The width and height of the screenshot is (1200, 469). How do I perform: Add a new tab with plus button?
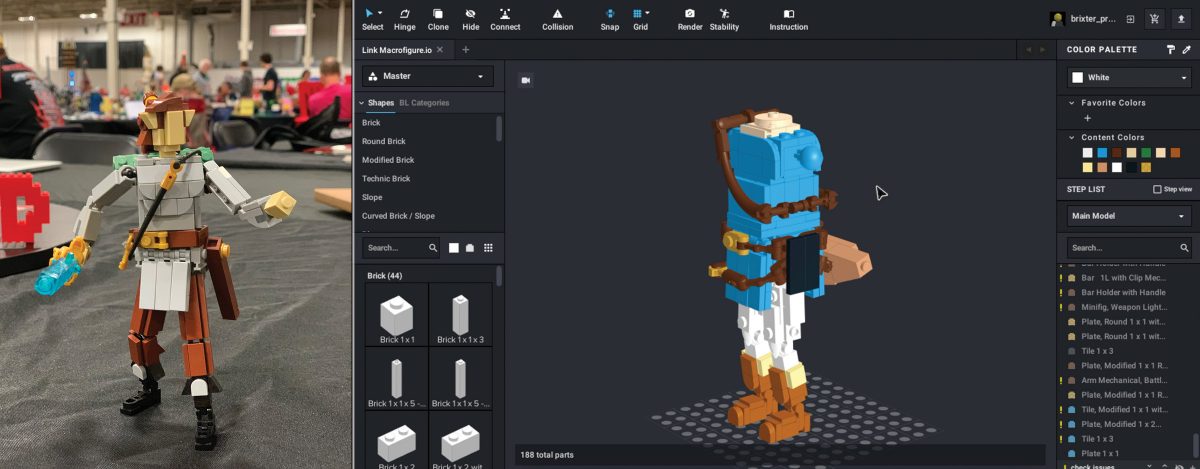pos(465,50)
